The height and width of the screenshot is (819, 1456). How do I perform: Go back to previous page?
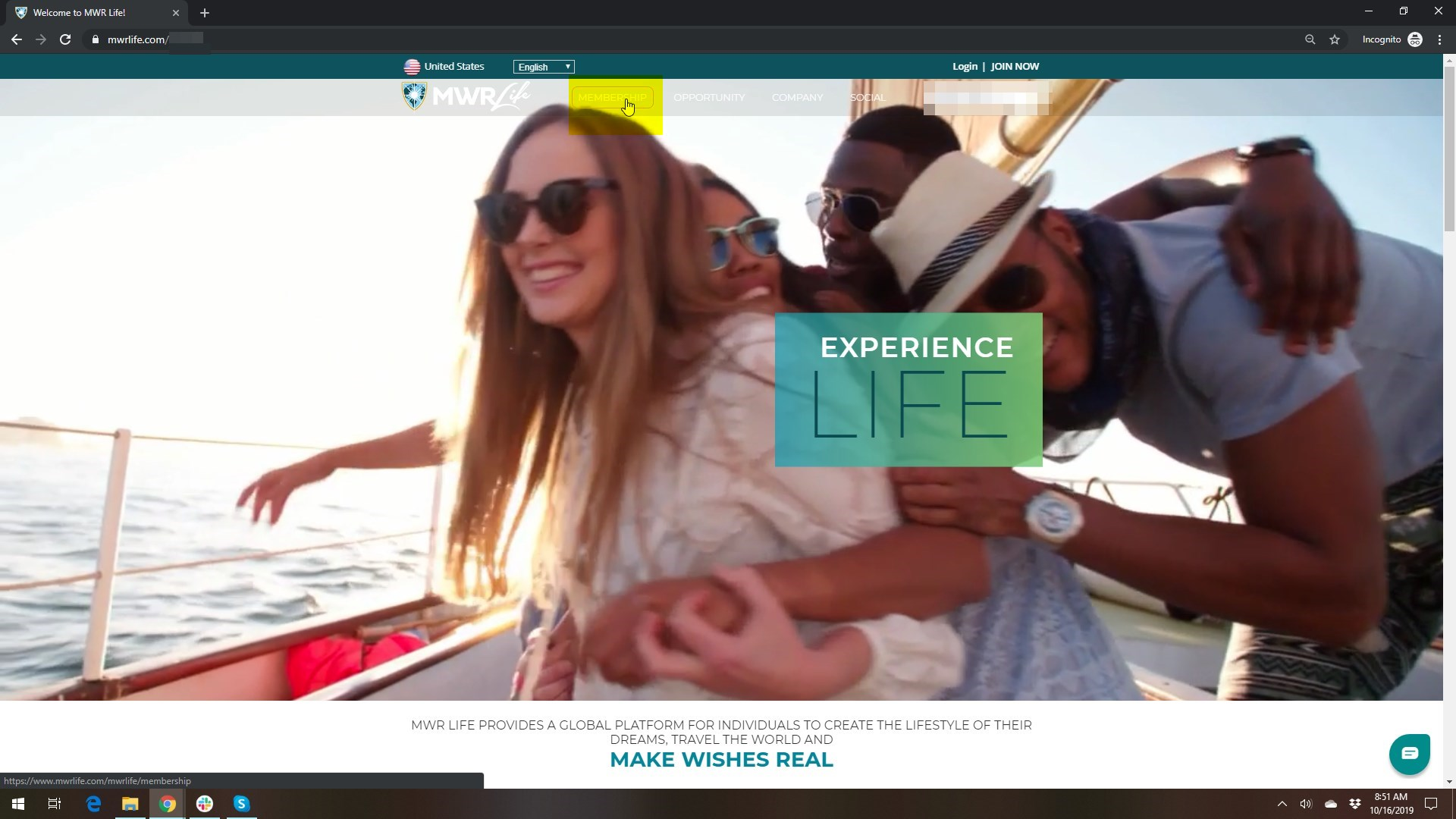(x=17, y=39)
